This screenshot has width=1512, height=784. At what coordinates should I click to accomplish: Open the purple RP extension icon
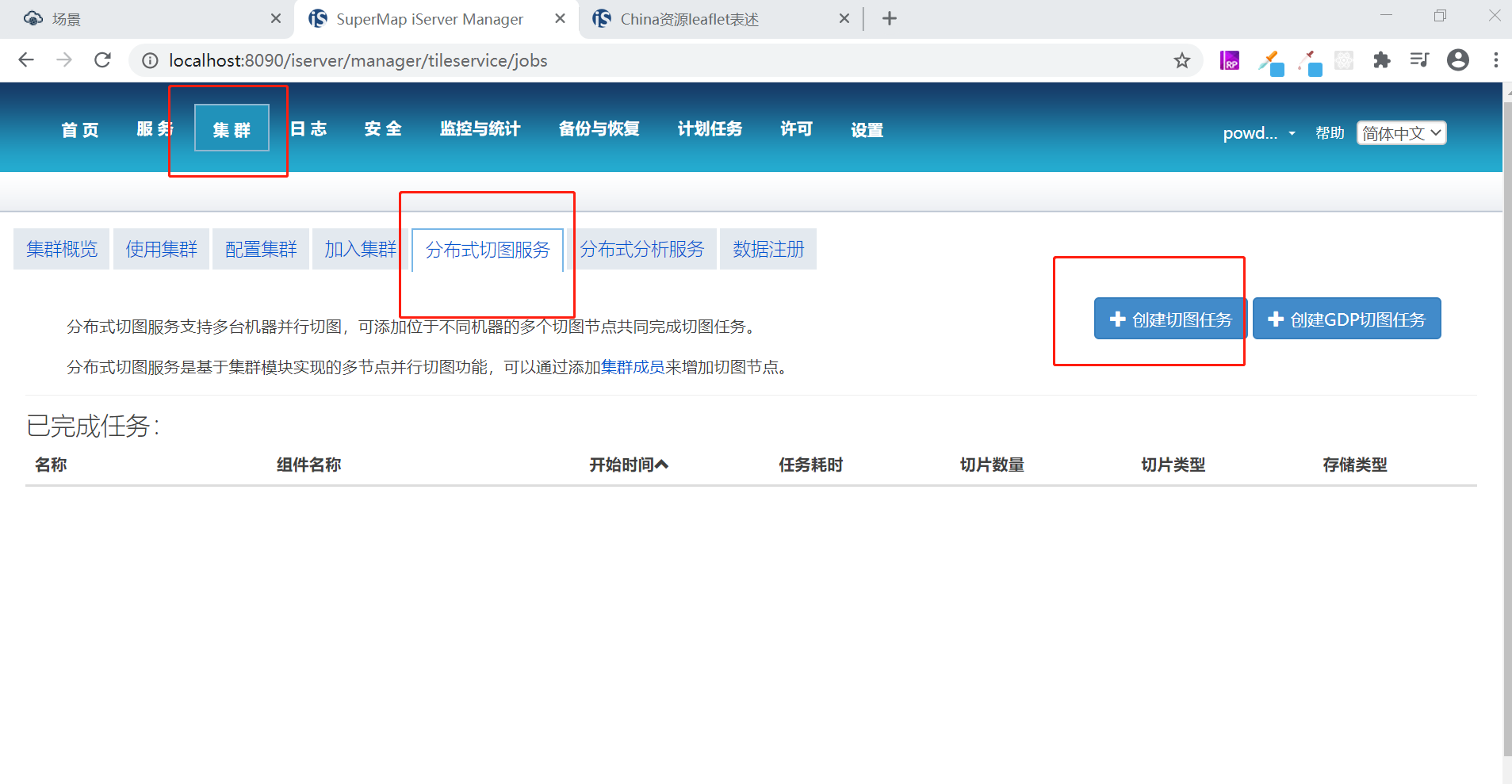pos(1230,60)
